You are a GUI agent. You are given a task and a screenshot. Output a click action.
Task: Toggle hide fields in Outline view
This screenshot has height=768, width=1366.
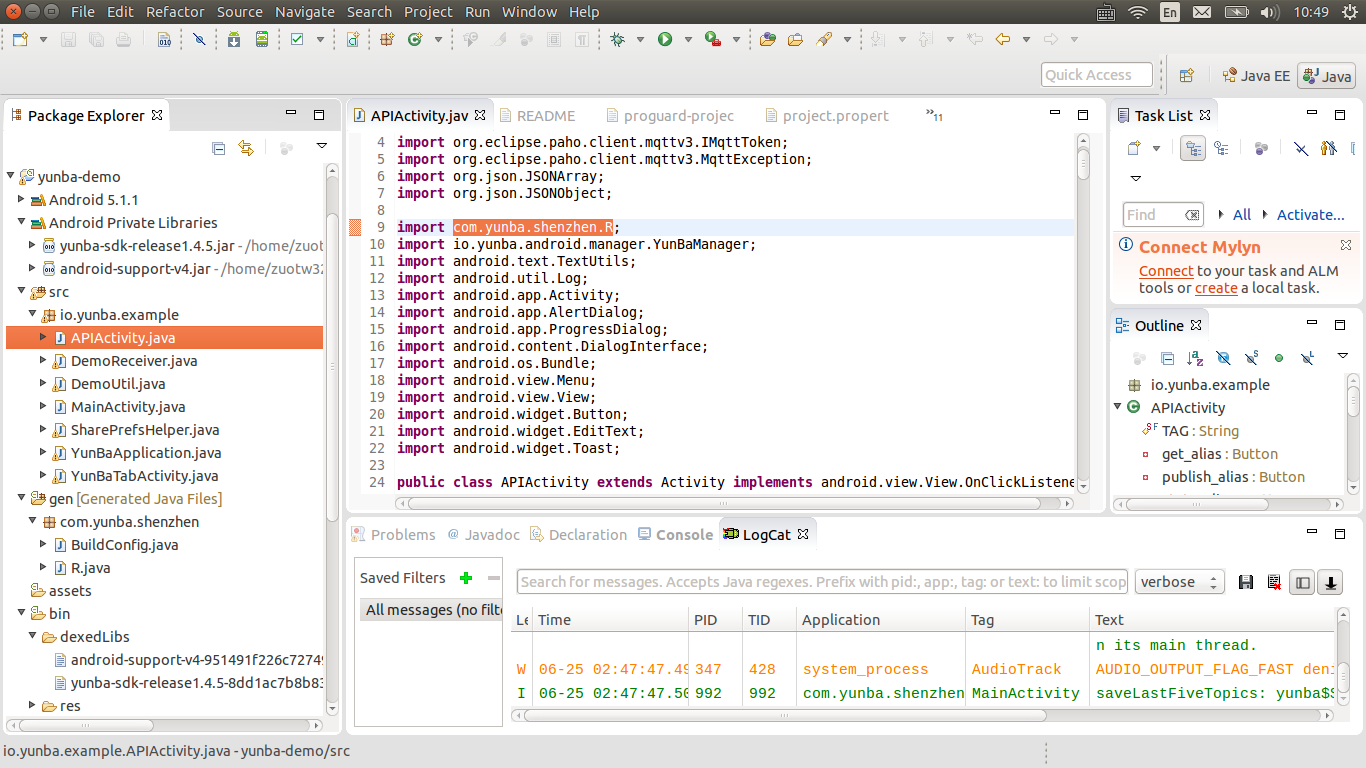[1223, 358]
